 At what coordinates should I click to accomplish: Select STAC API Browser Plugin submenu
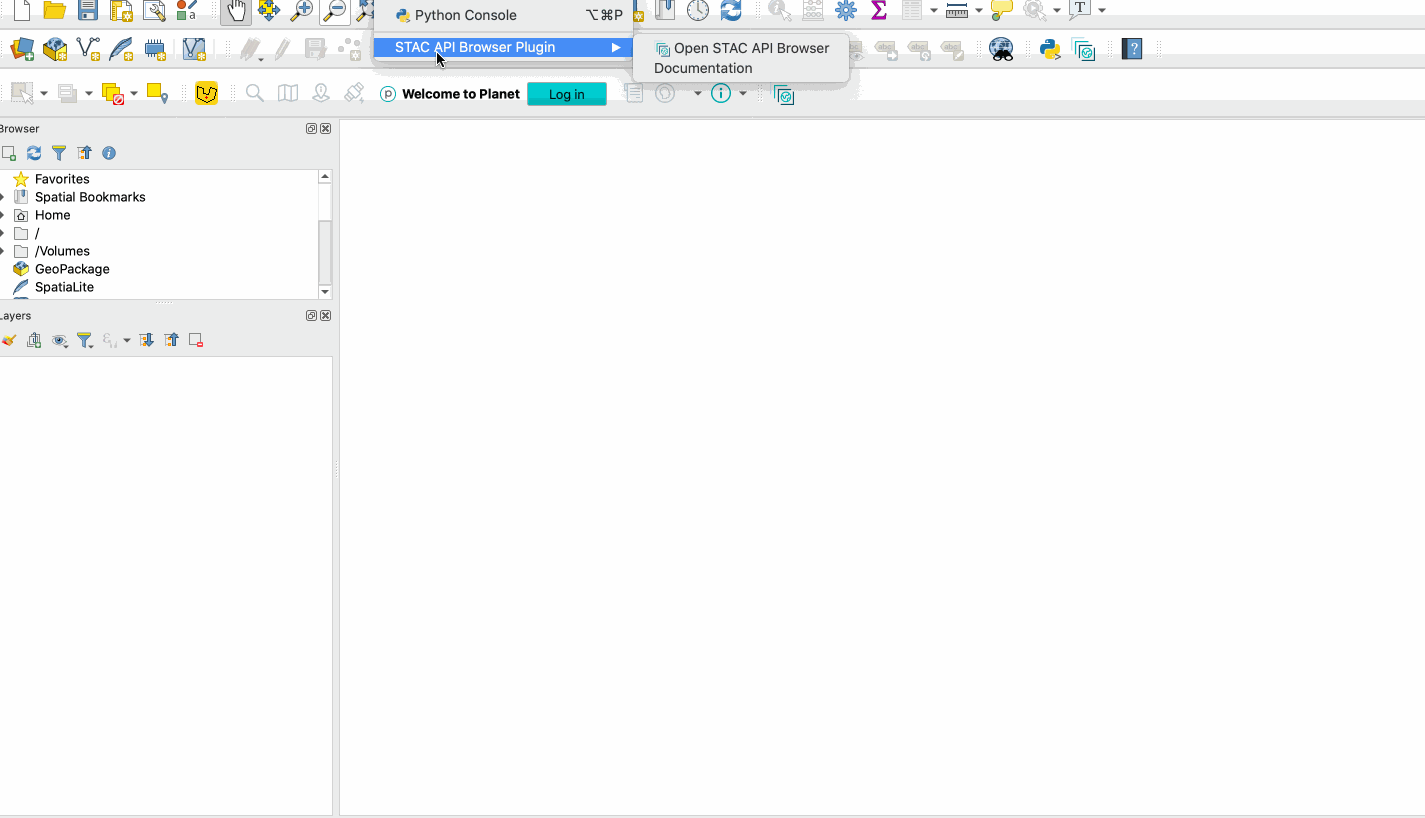(x=503, y=47)
